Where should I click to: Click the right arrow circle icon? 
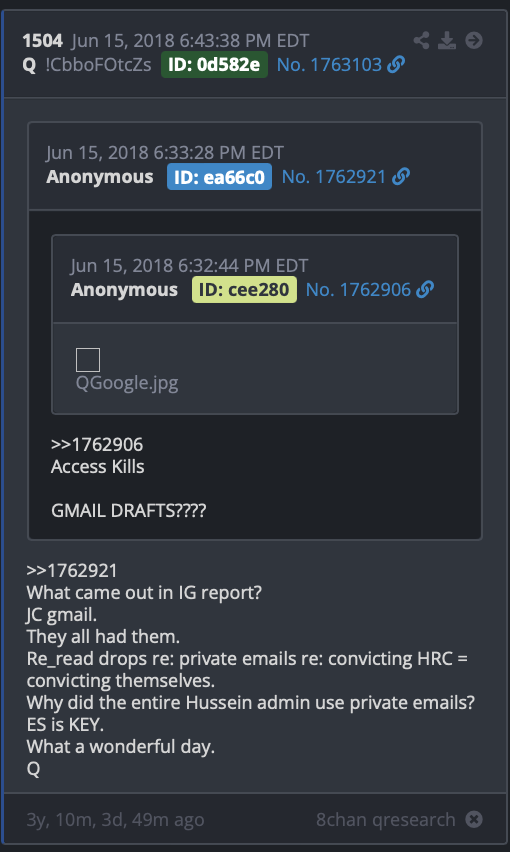coord(474,40)
